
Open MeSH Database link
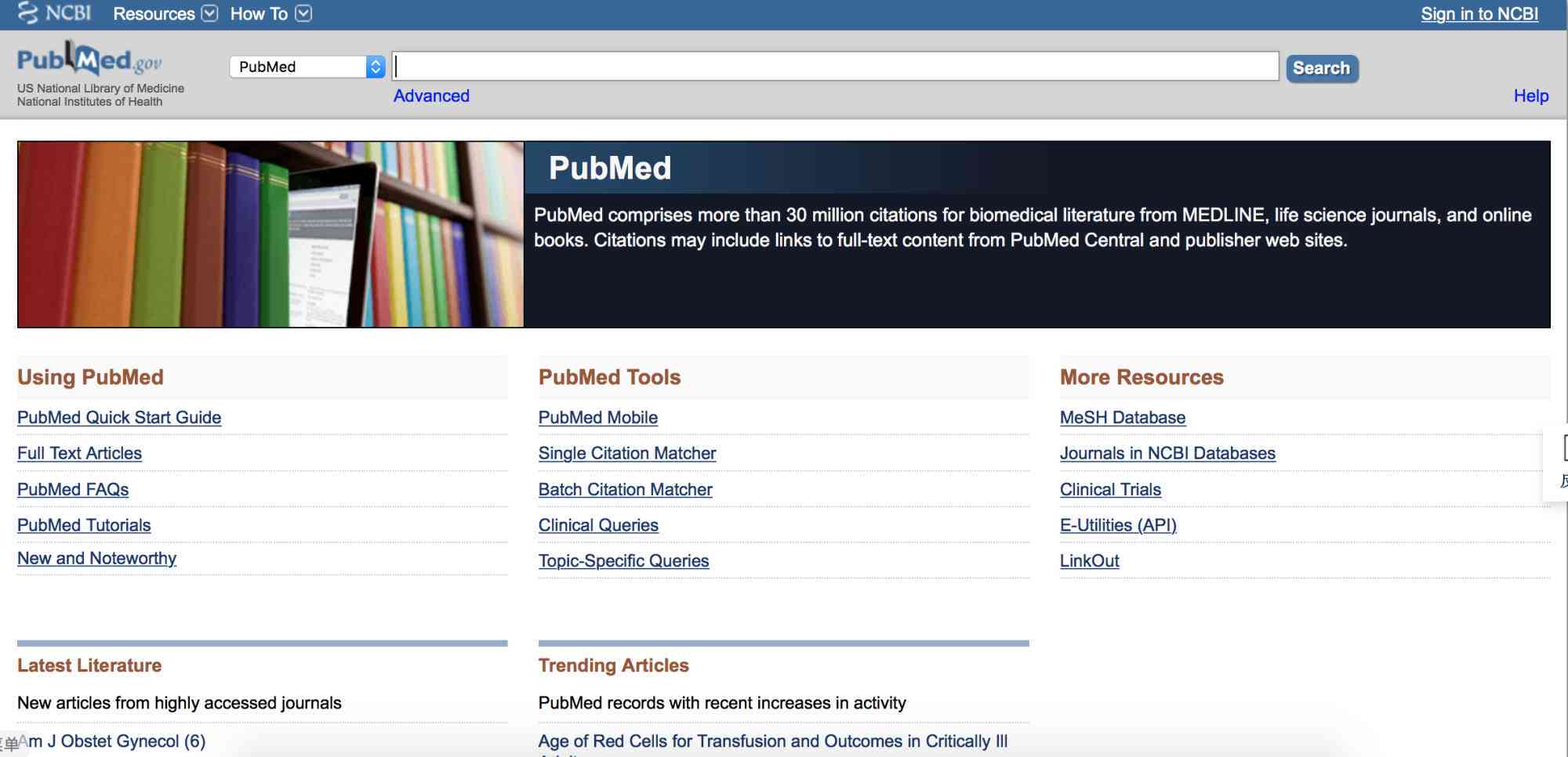pyautogui.click(x=1123, y=418)
